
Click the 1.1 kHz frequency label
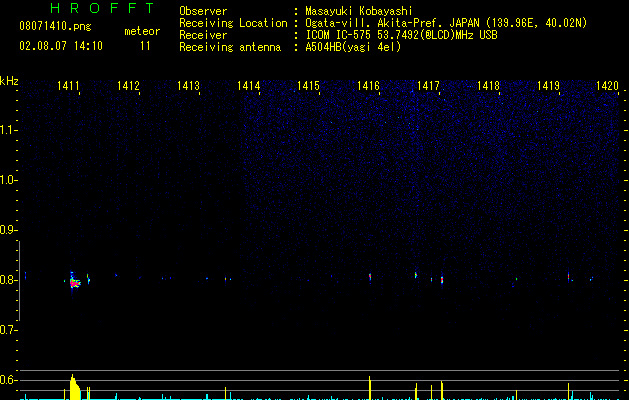[x=8, y=130]
